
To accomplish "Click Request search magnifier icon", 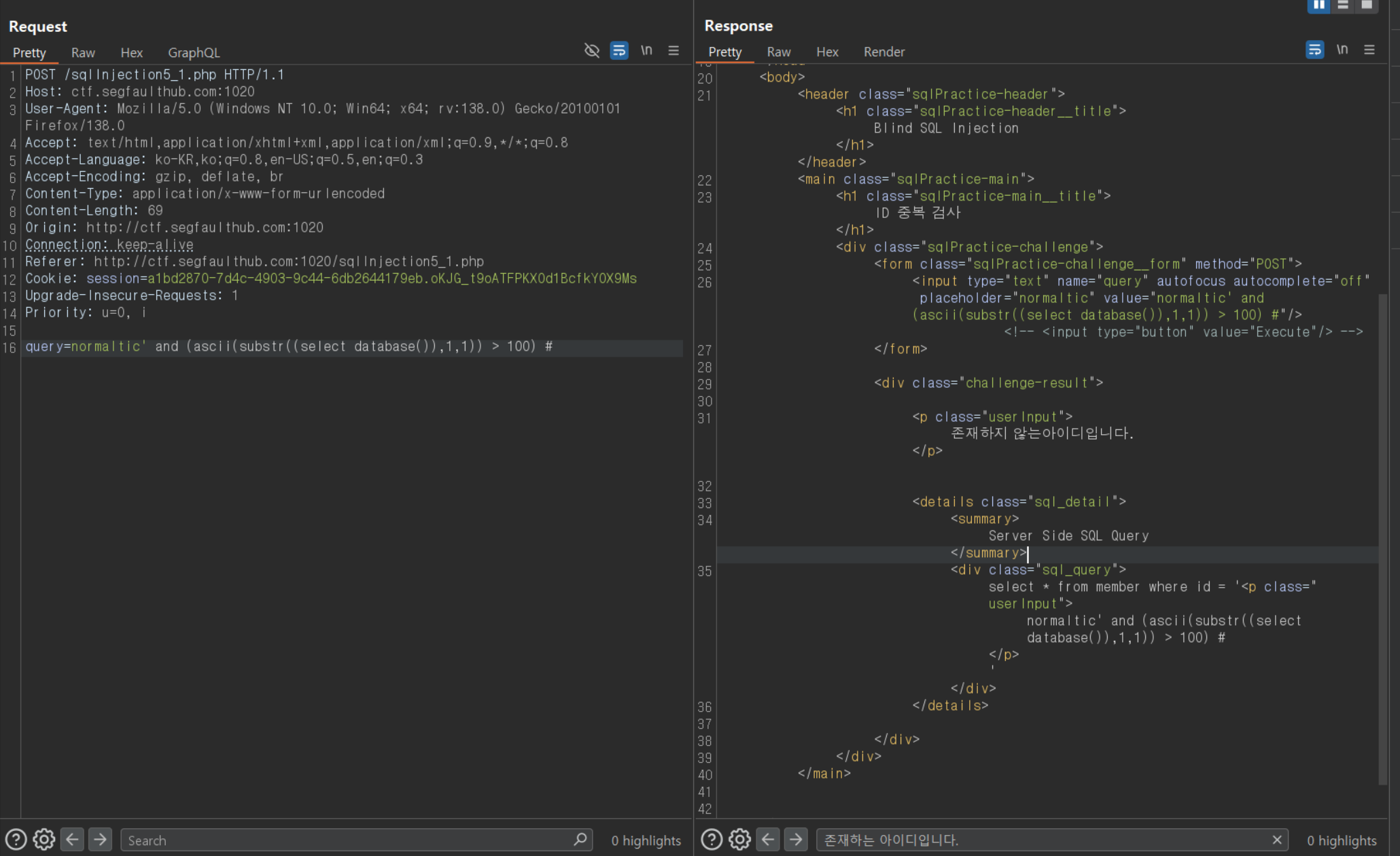I will click(580, 840).
